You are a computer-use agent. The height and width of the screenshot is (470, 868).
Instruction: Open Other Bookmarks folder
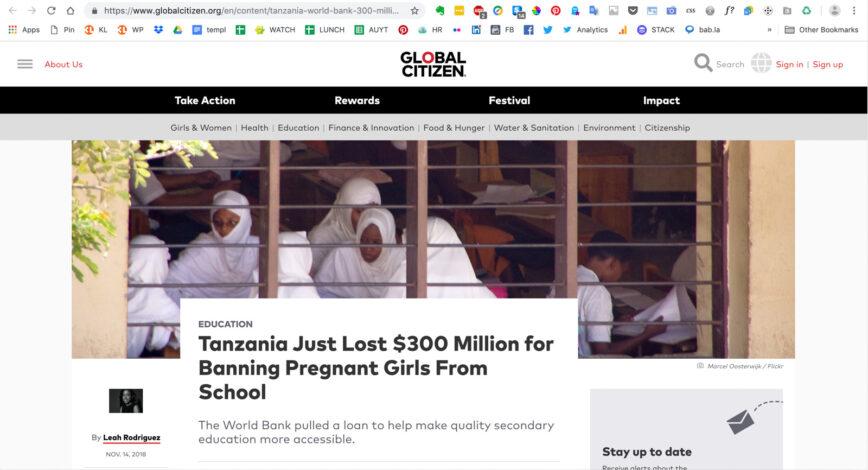[822, 30]
